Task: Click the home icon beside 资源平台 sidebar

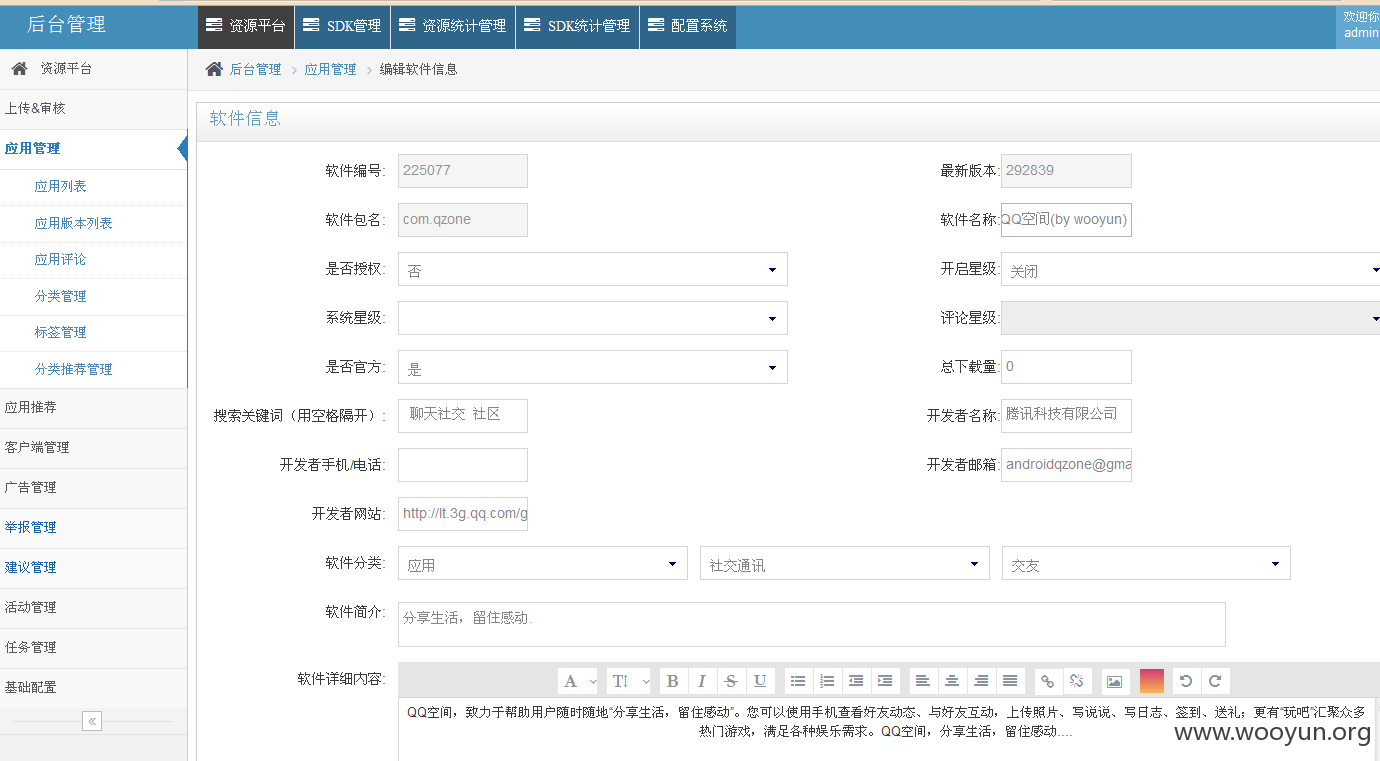Action: click(x=19, y=69)
